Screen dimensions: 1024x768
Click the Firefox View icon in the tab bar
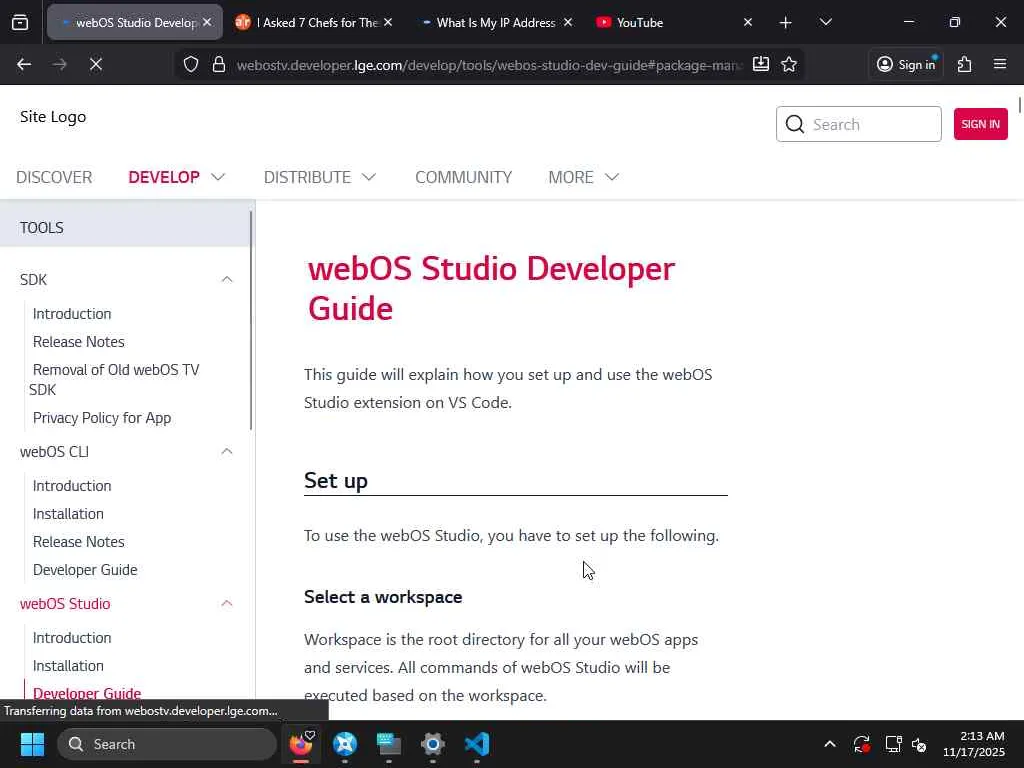(x=20, y=23)
